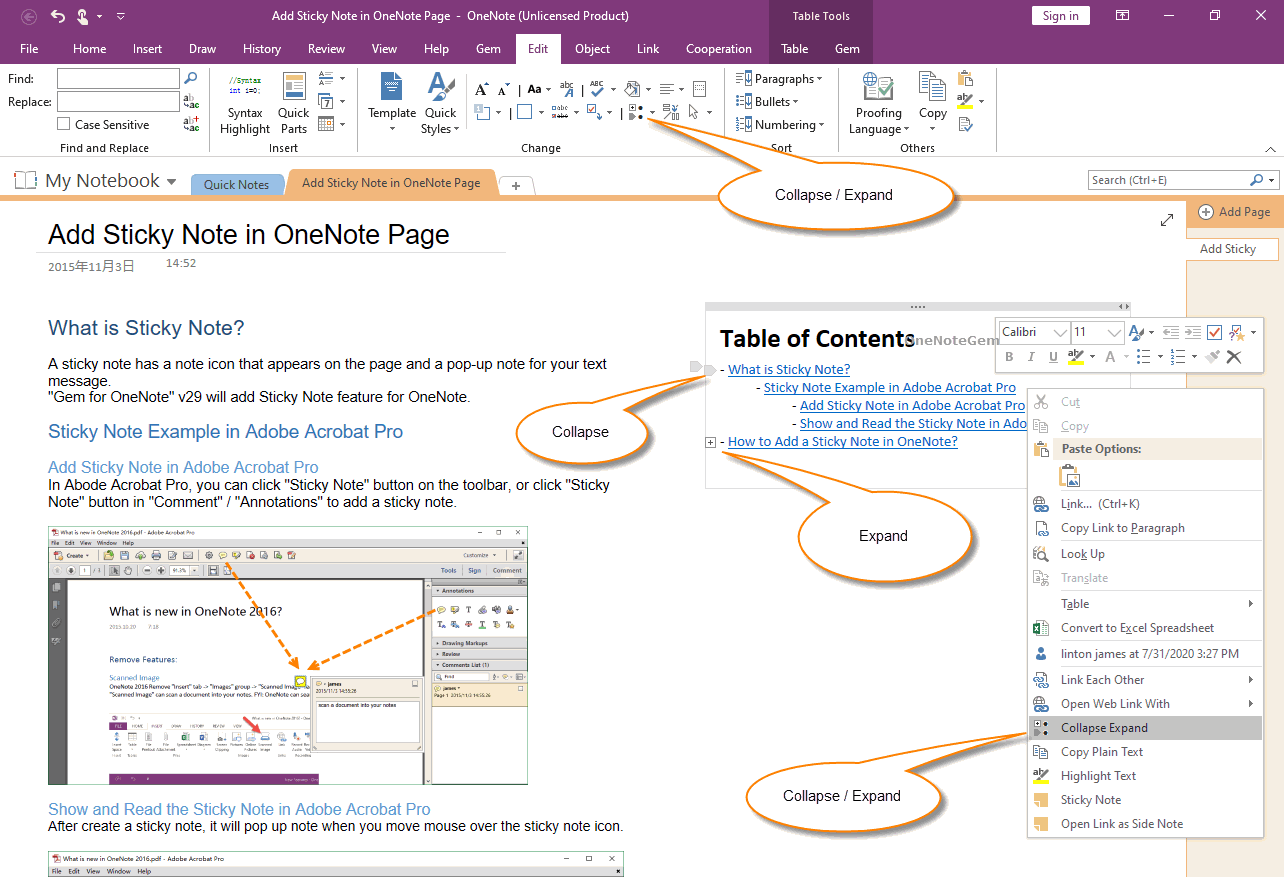Select Sticky Note in the context menu
Screen dimensions: 1284x877
[1090, 799]
